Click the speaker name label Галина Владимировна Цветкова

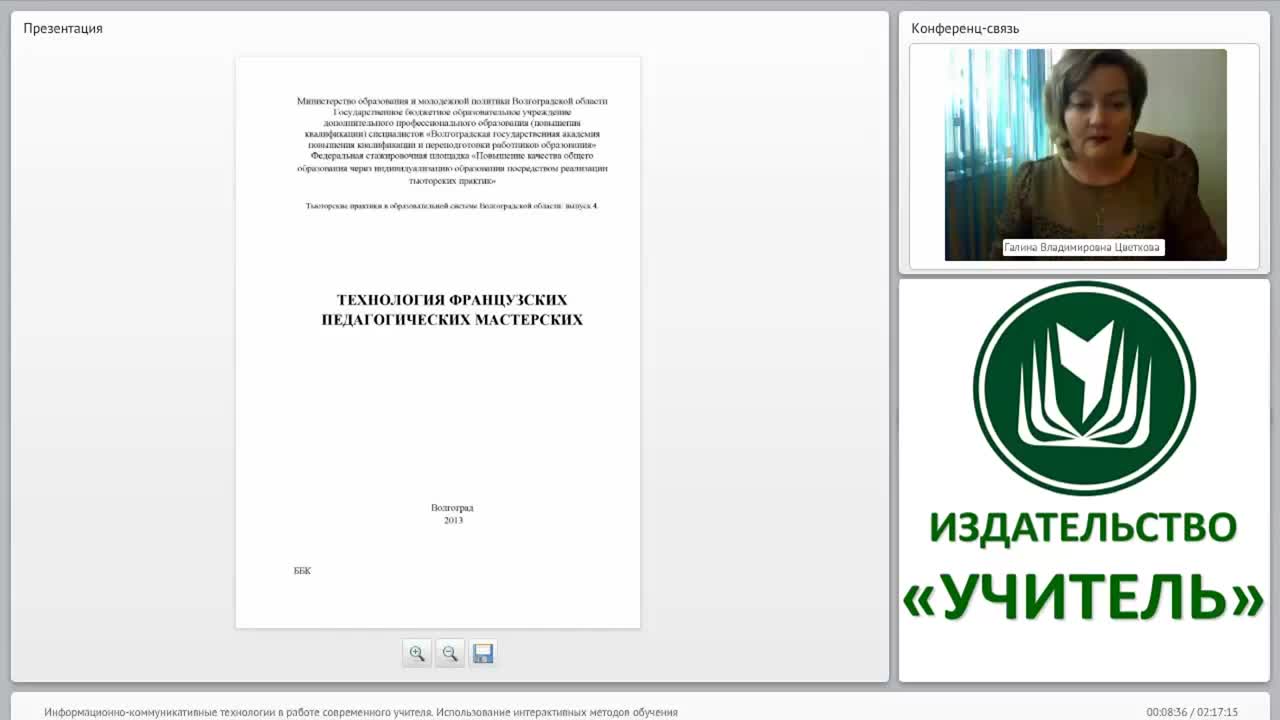1083,247
